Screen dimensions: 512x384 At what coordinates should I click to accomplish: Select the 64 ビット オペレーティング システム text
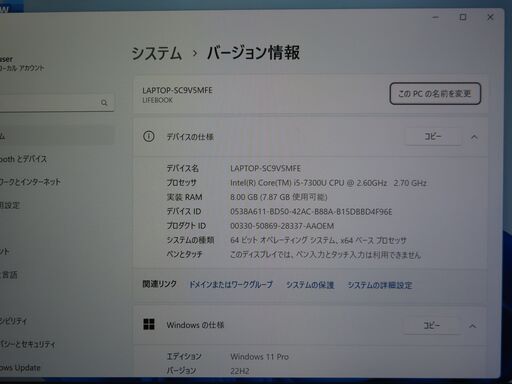pos(318,240)
